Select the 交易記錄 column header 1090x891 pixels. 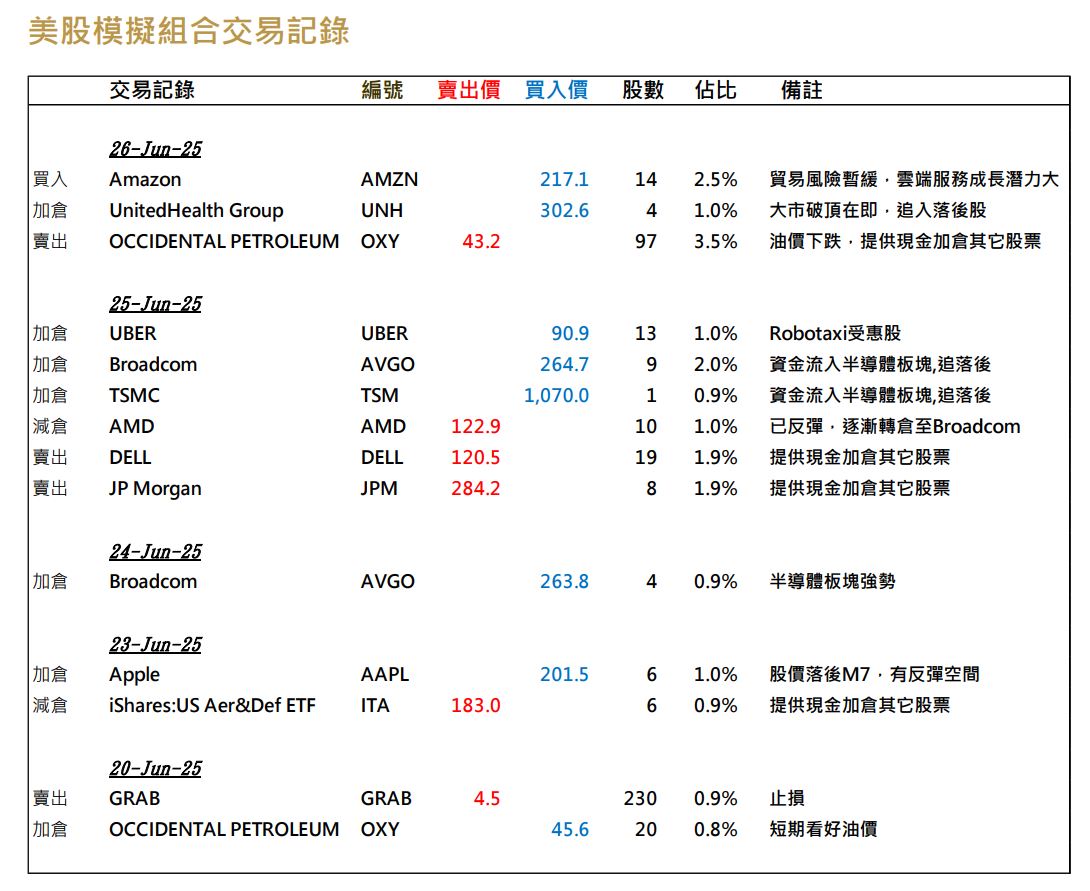coord(152,90)
